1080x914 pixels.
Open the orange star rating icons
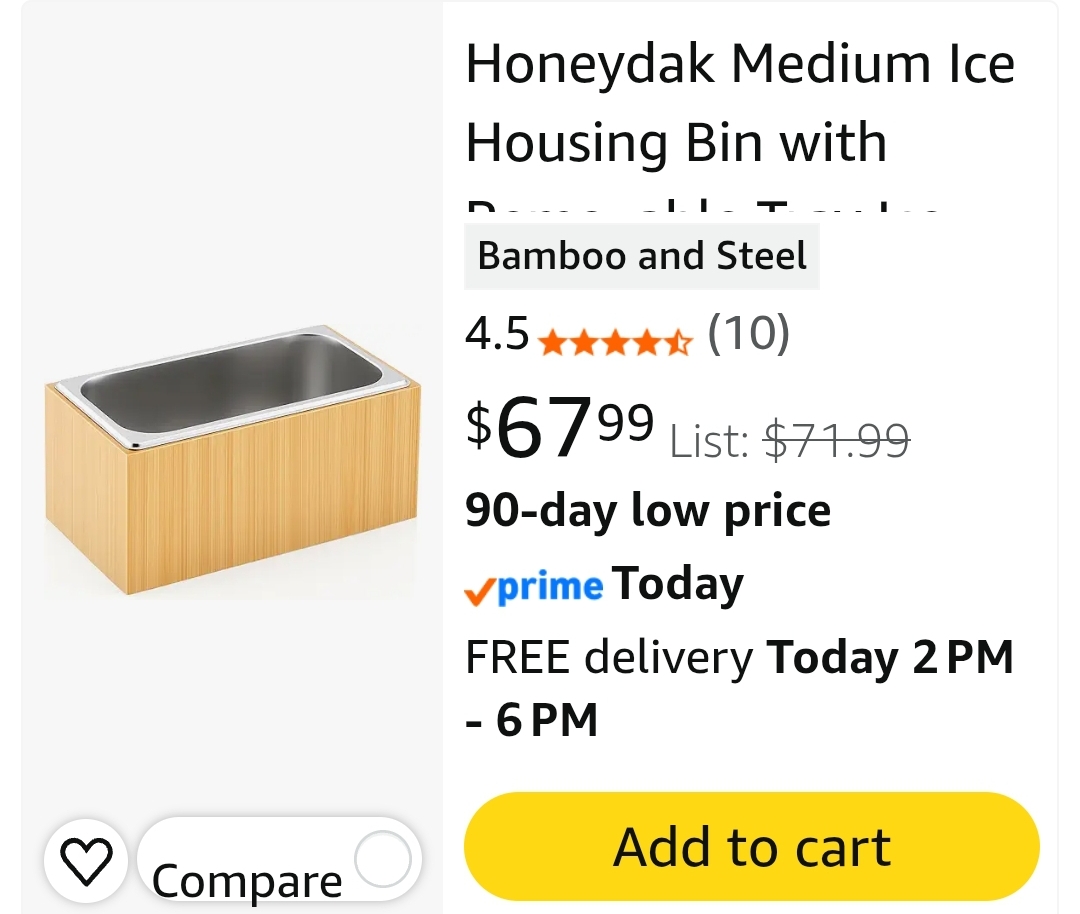click(x=615, y=342)
